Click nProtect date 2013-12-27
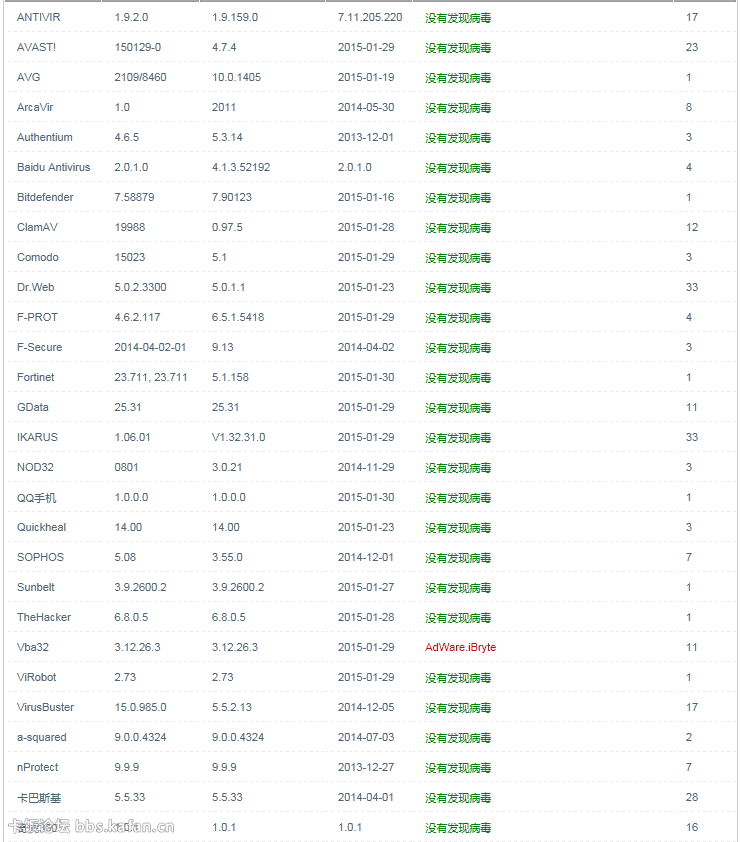Image resolution: width=741 pixels, height=842 pixels. [366, 768]
